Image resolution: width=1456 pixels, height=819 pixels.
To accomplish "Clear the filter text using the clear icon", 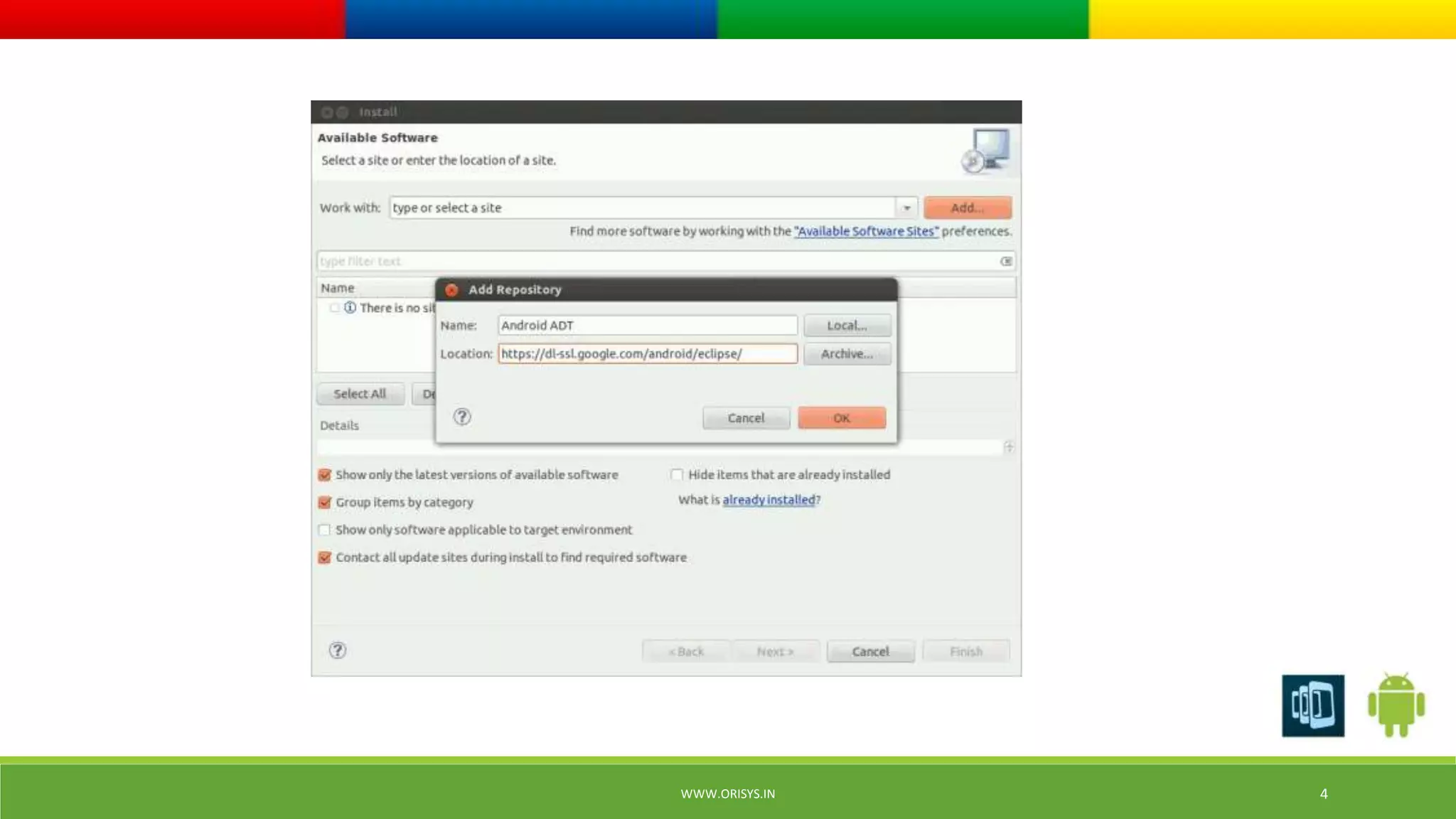I will click(1006, 262).
